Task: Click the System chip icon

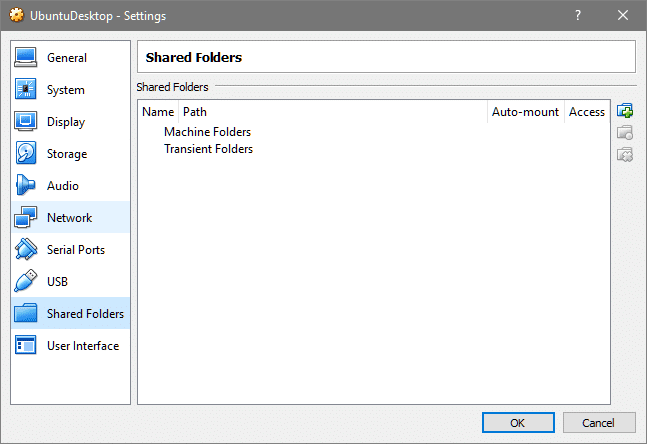Action: pos(26,90)
